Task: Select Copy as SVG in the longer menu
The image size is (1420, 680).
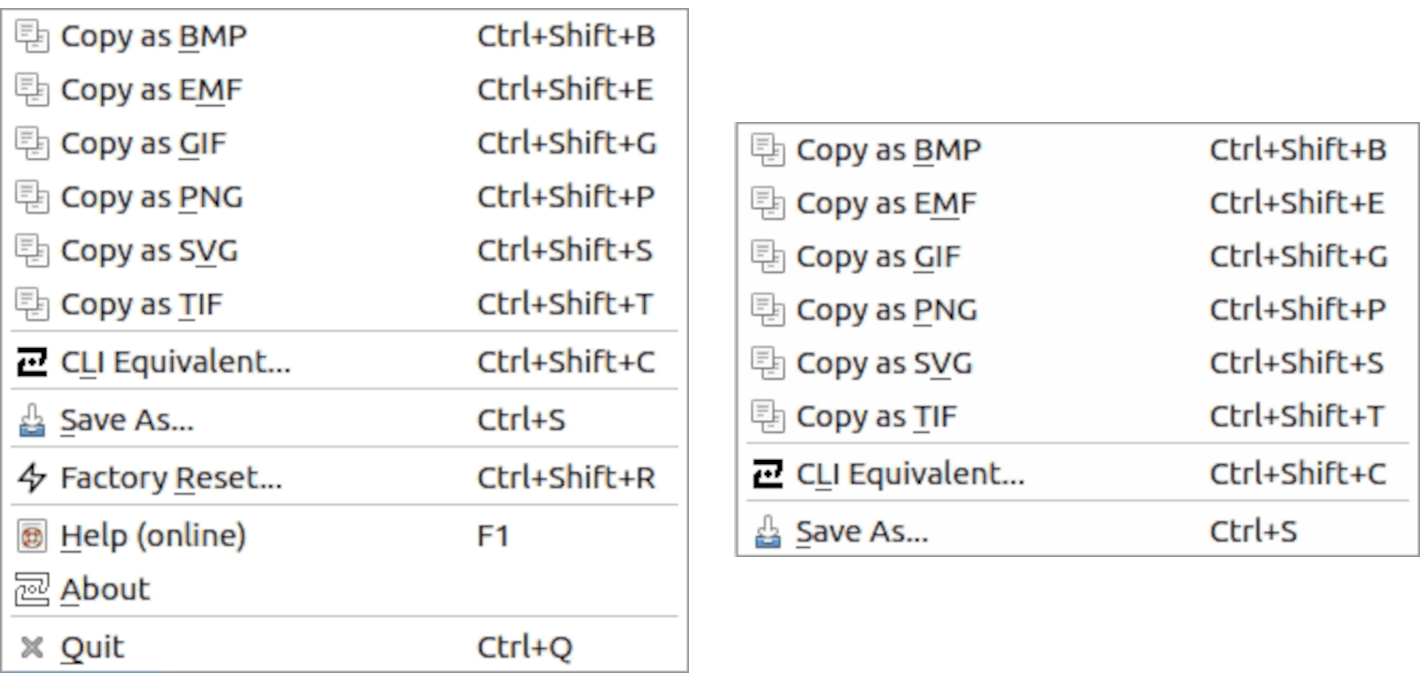Action: [149, 252]
